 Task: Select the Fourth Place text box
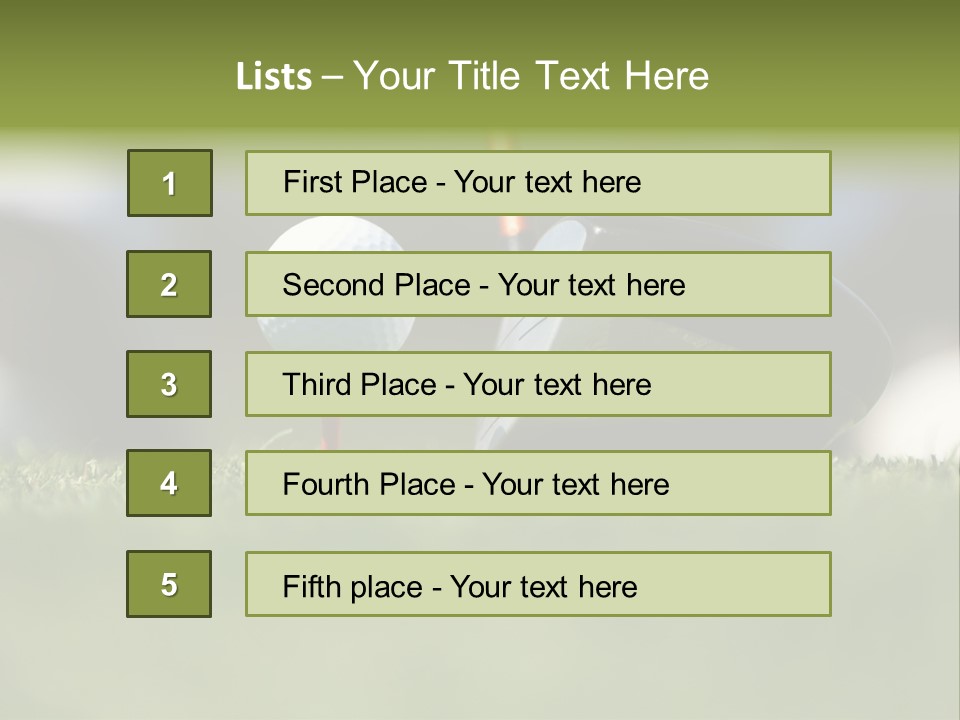[538, 484]
